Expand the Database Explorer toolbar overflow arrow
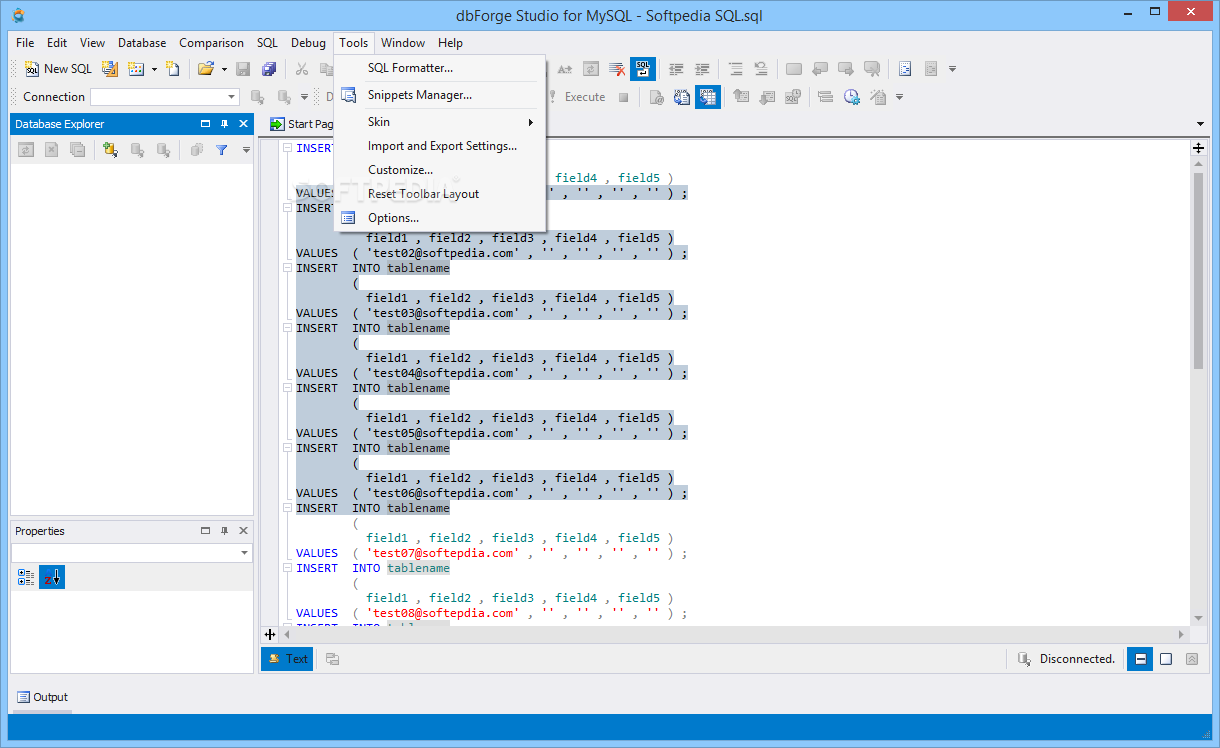Viewport: 1220px width, 748px height. point(246,150)
